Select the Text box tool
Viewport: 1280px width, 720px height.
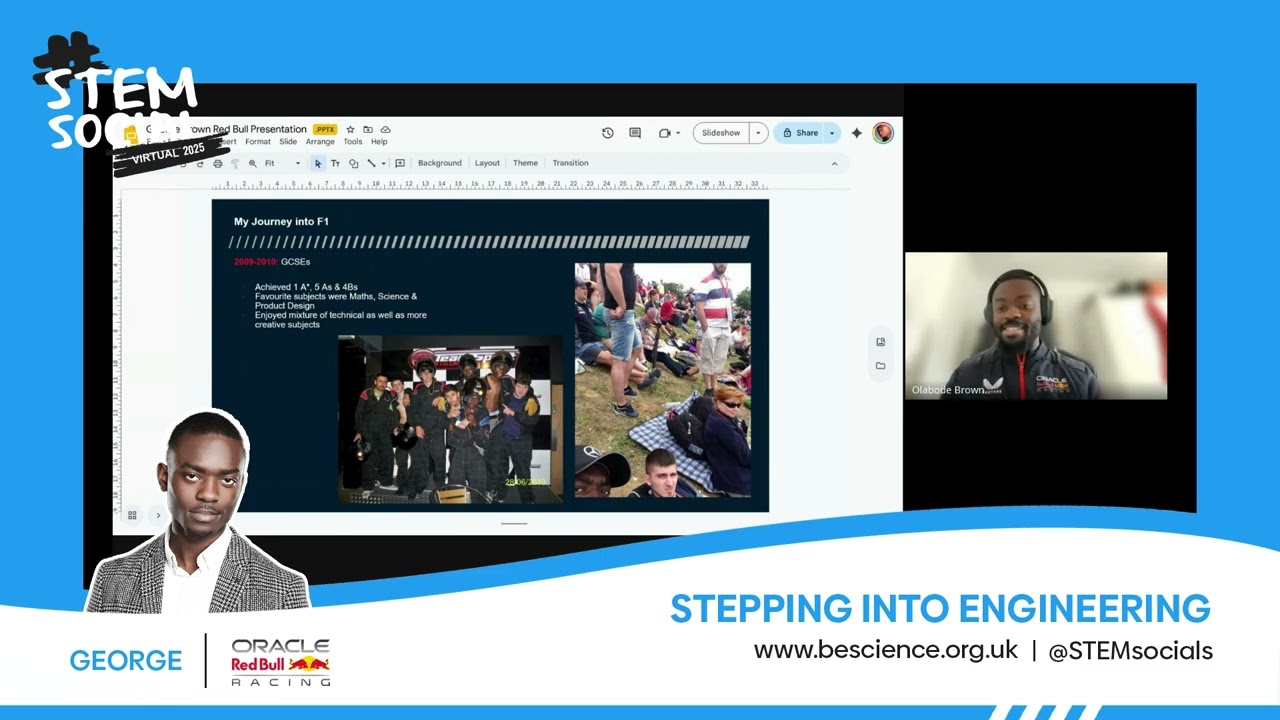click(x=335, y=163)
